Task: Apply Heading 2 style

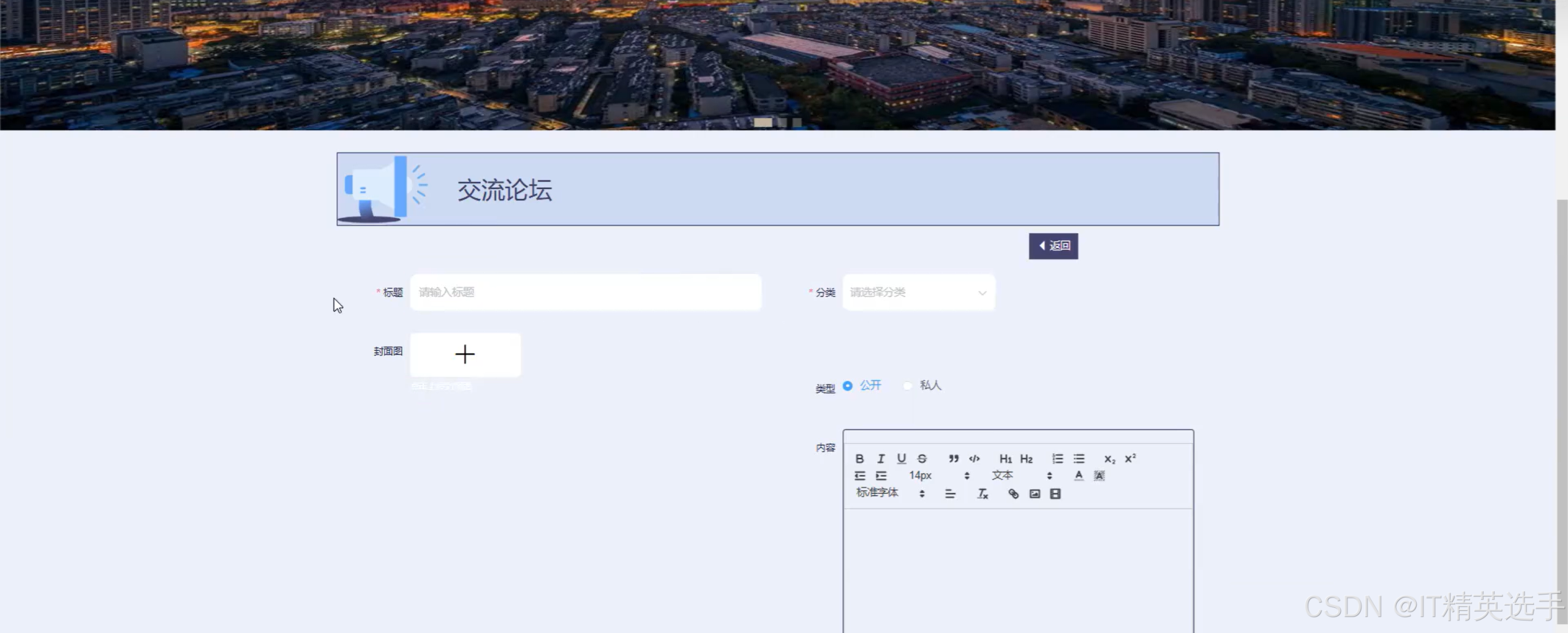Action: click(x=1026, y=459)
